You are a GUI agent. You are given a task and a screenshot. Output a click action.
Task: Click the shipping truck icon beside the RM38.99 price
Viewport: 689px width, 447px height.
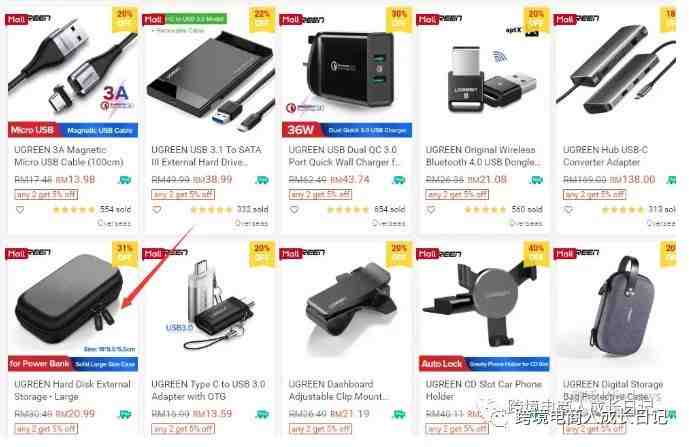(x=262, y=180)
